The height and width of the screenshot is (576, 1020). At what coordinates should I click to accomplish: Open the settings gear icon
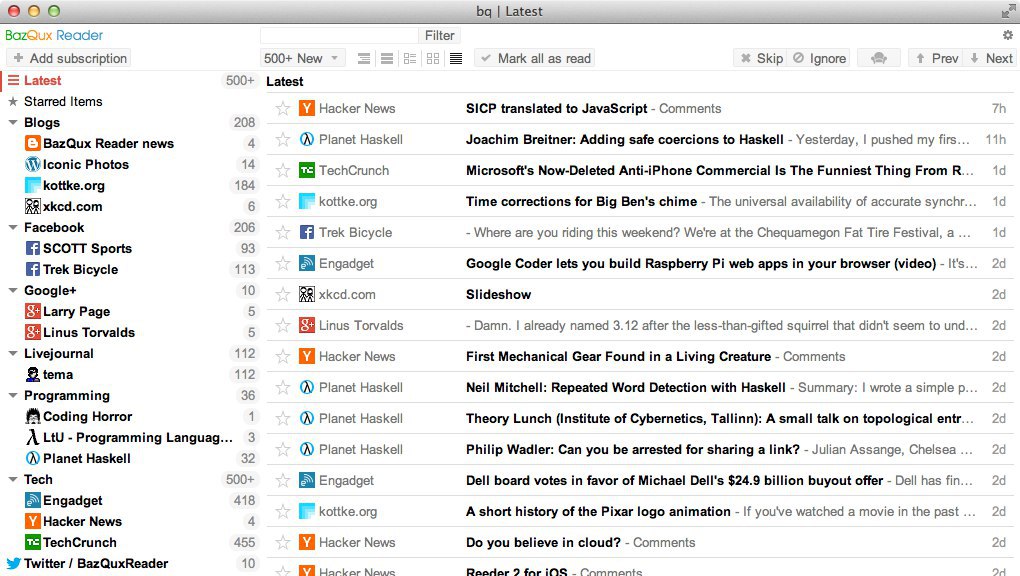tap(1008, 35)
